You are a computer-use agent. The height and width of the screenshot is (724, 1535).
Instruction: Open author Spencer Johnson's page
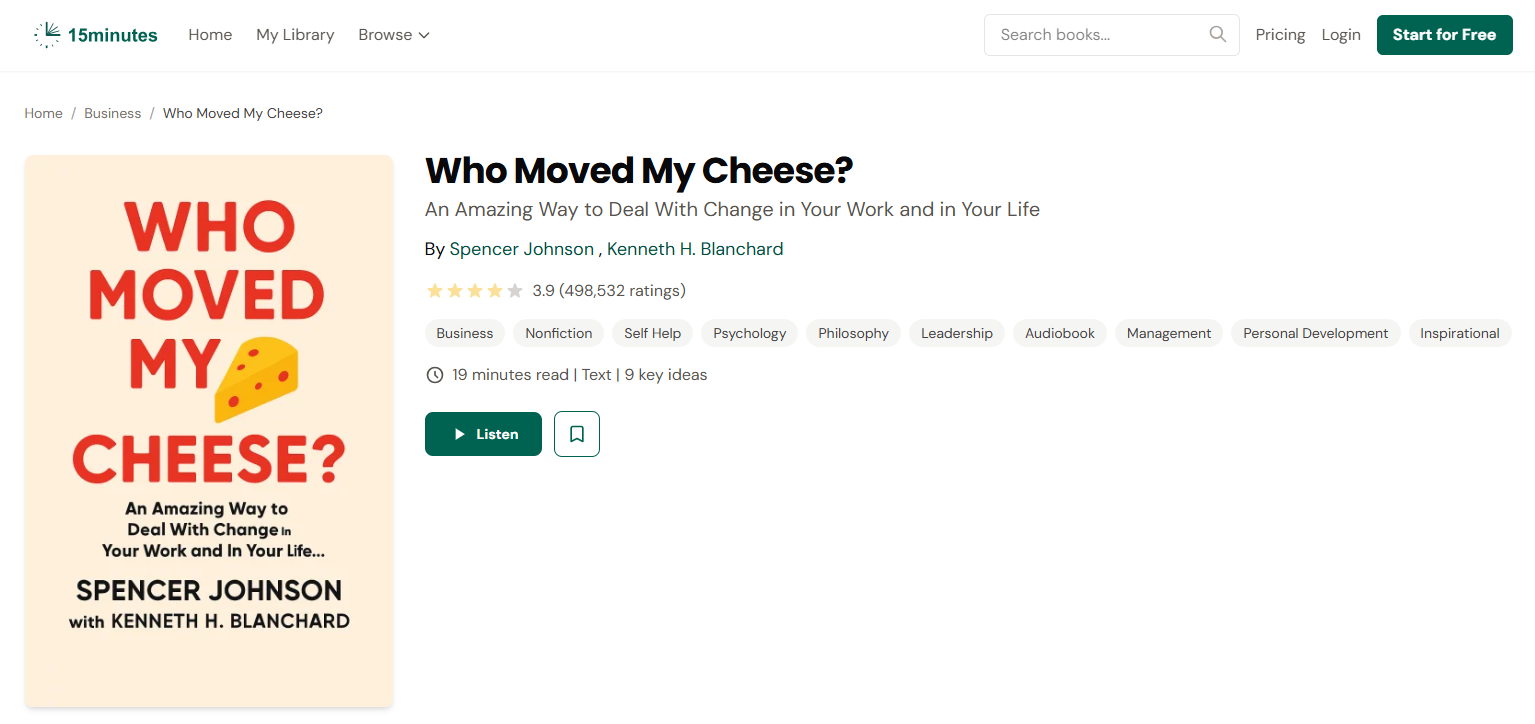[521, 249]
